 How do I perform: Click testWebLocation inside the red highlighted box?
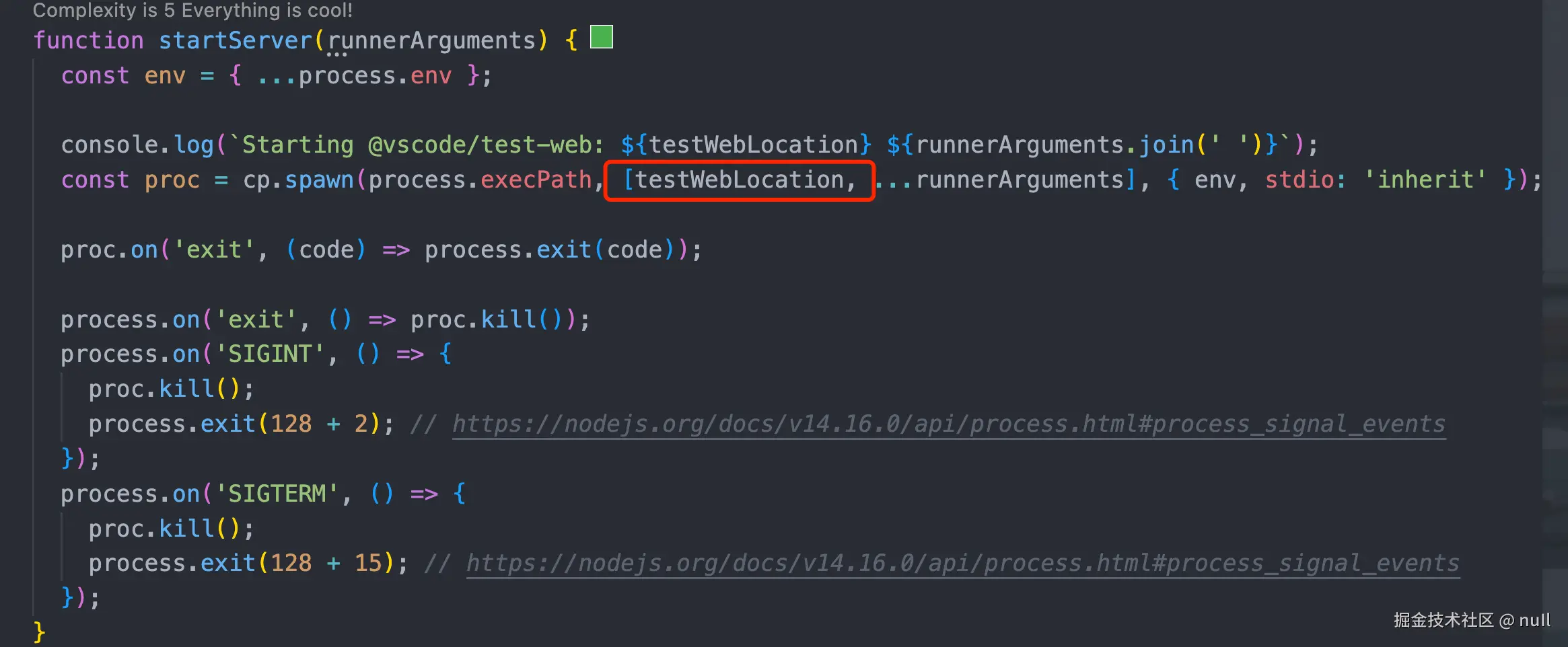tap(739, 180)
